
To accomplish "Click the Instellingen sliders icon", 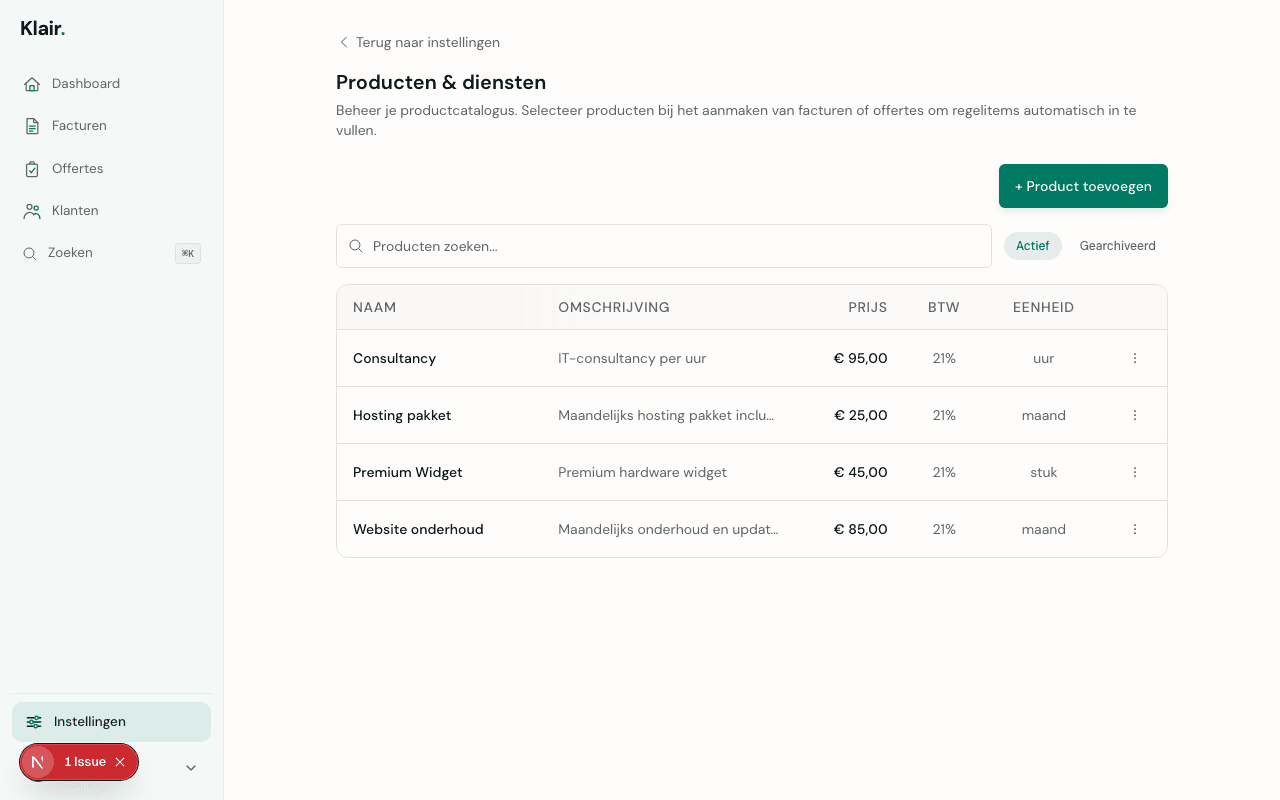I will [x=33, y=721].
